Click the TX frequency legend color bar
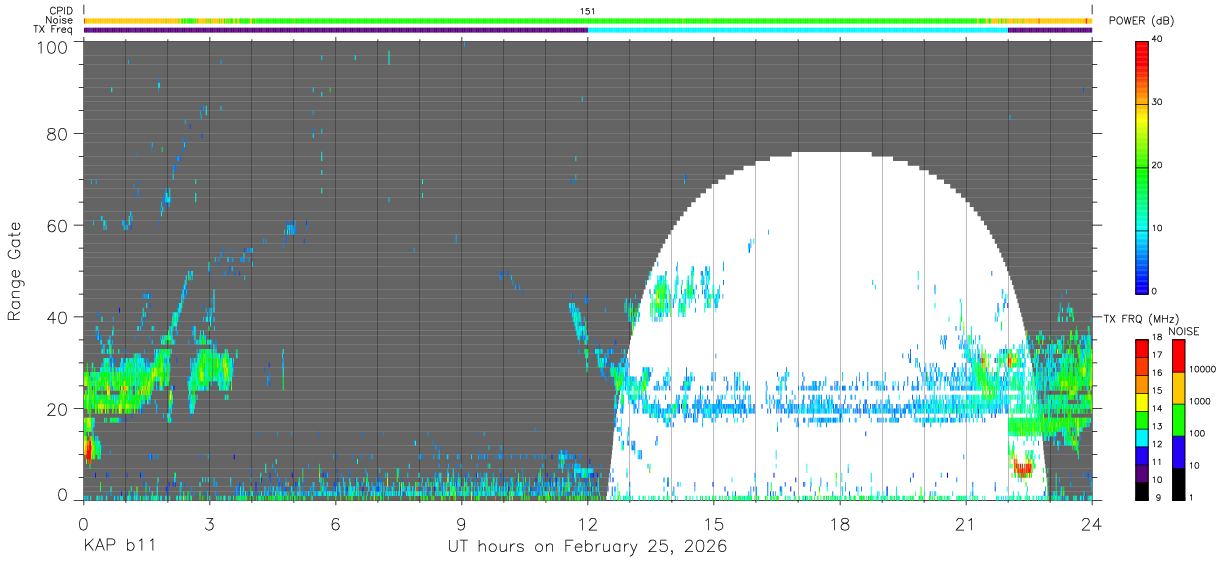 tap(1141, 420)
